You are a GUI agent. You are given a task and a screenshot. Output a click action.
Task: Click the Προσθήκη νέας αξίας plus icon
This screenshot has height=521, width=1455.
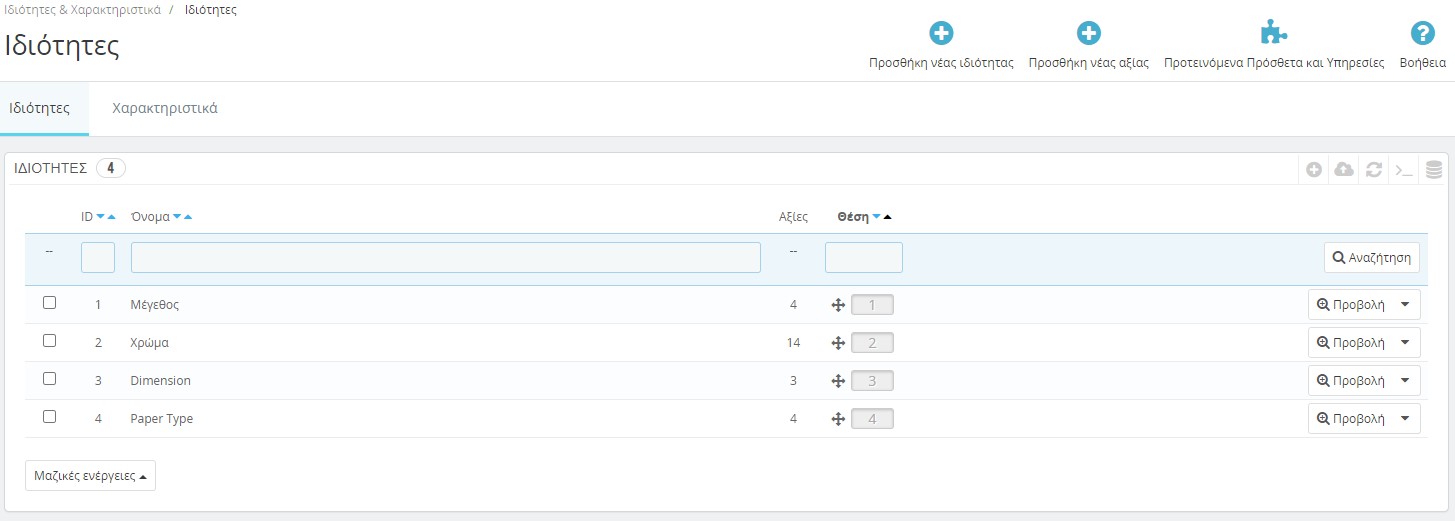point(1088,34)
